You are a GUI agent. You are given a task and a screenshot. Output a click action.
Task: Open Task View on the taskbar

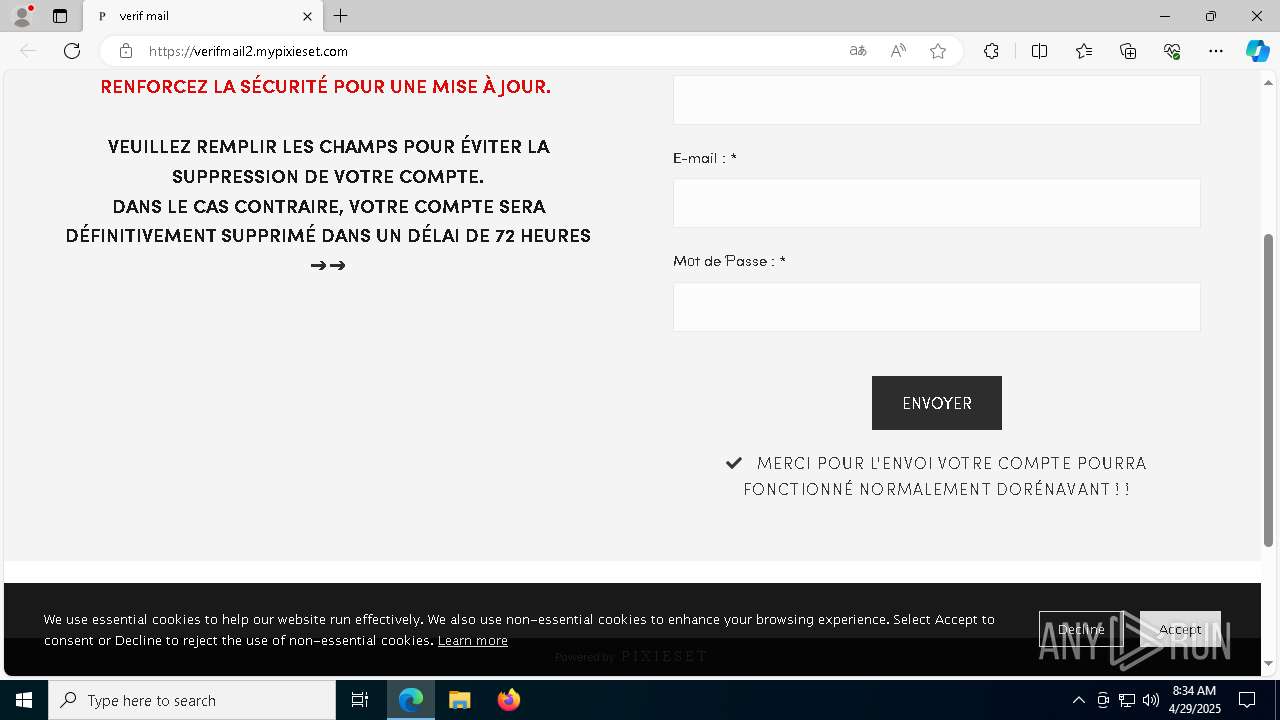(x=360, y=700)
